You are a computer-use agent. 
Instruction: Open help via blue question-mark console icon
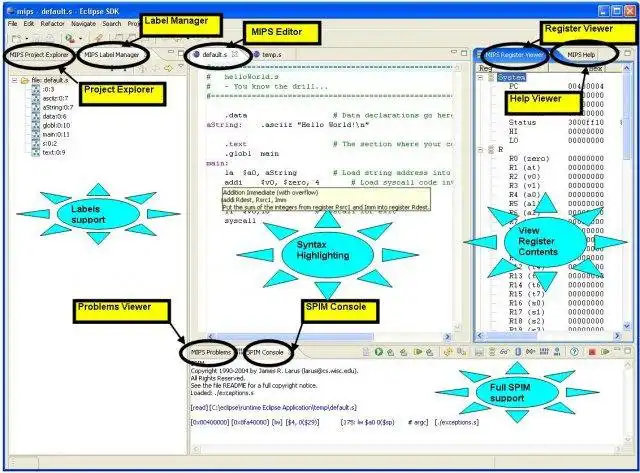(x=574, y=351)
